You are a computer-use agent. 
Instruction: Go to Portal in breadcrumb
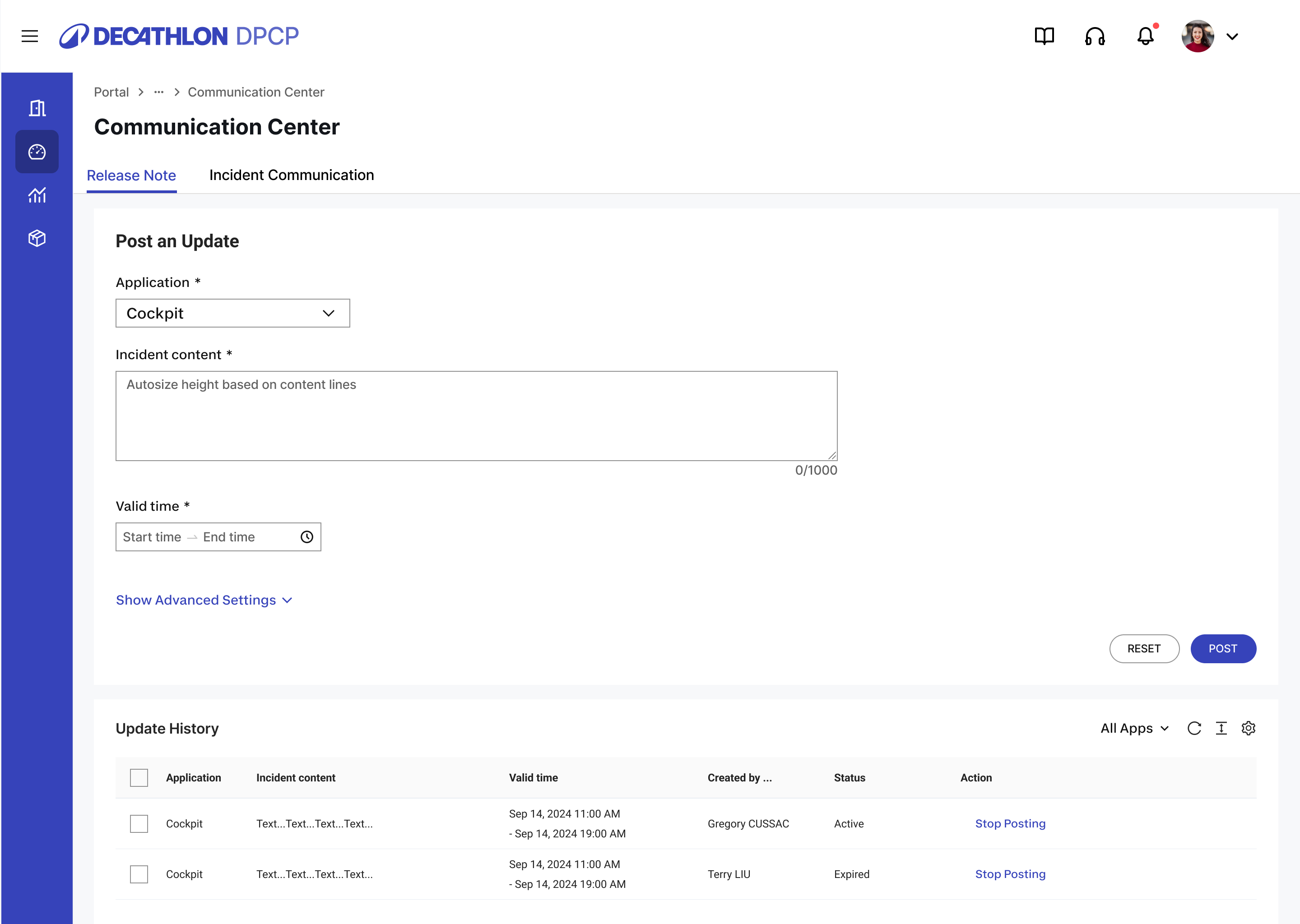pyautogui.click(x=111, y=92)
